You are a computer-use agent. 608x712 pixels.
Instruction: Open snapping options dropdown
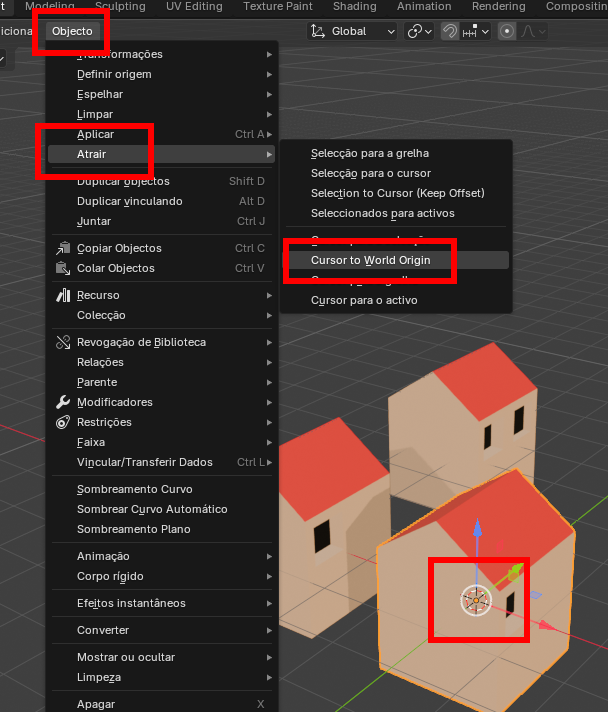click(x=475, y=31)
